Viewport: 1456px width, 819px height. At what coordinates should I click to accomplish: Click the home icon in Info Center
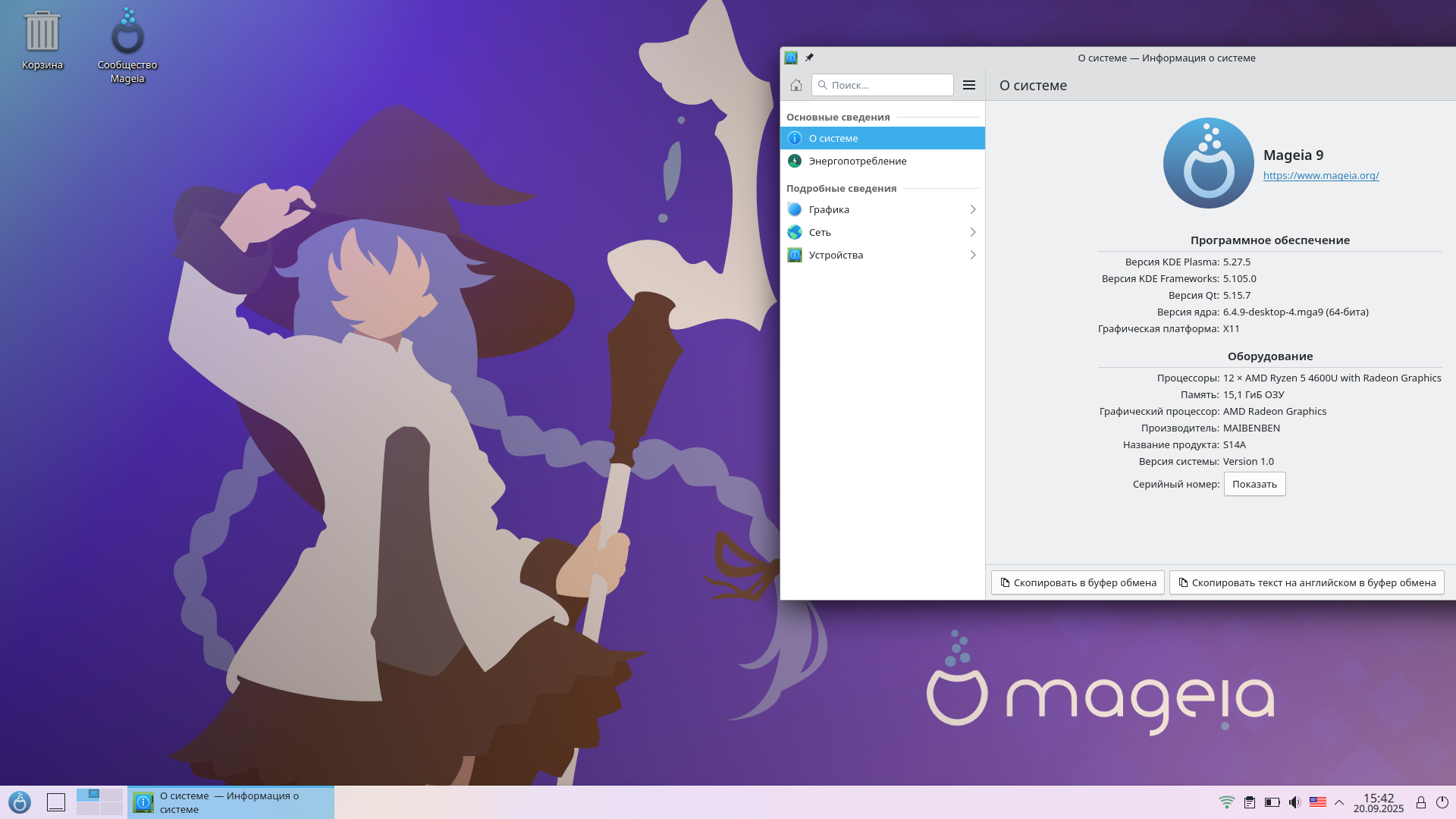pos(795,85)
